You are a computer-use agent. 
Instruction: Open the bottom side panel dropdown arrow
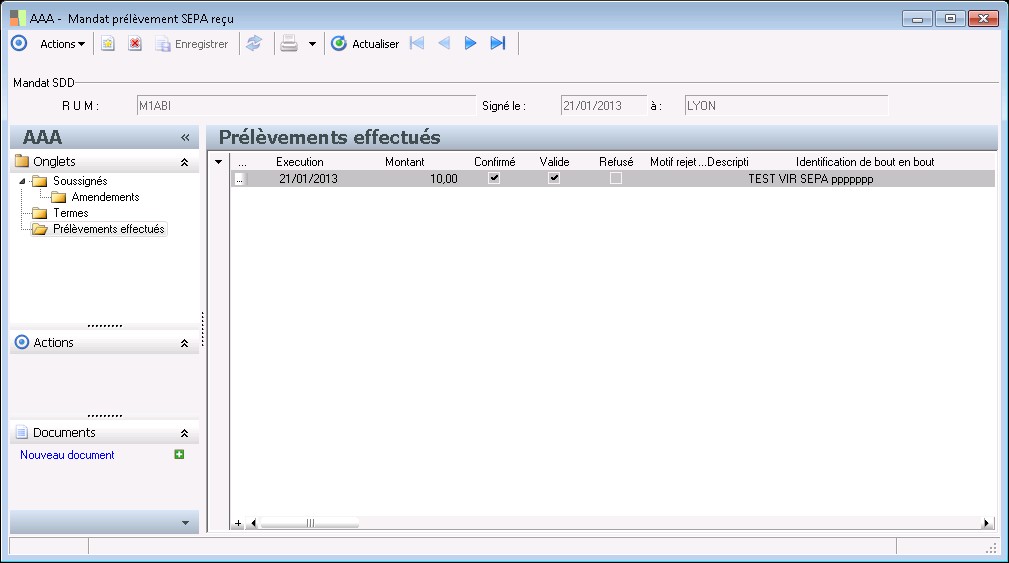pyautogui.click(x=185, y=522)
